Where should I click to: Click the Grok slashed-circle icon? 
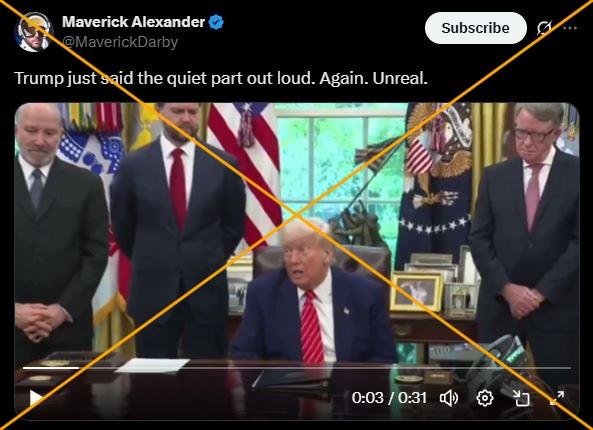point(544,28)
